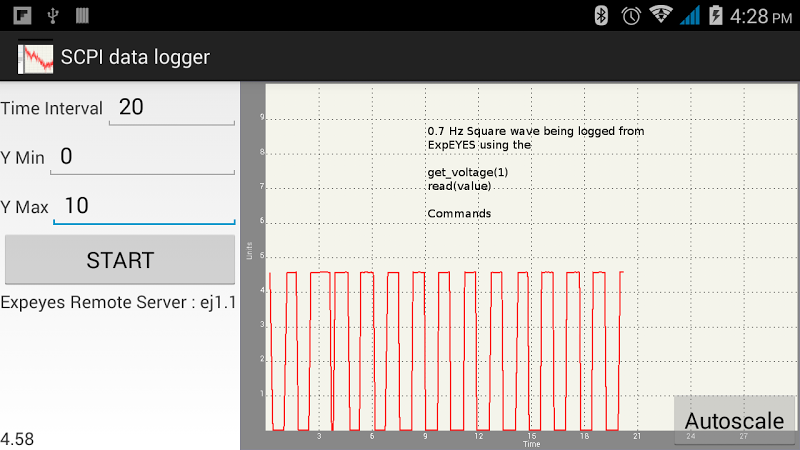Tap the alarm clock status icon
800x450 pixels.
[x=631, y=16]
